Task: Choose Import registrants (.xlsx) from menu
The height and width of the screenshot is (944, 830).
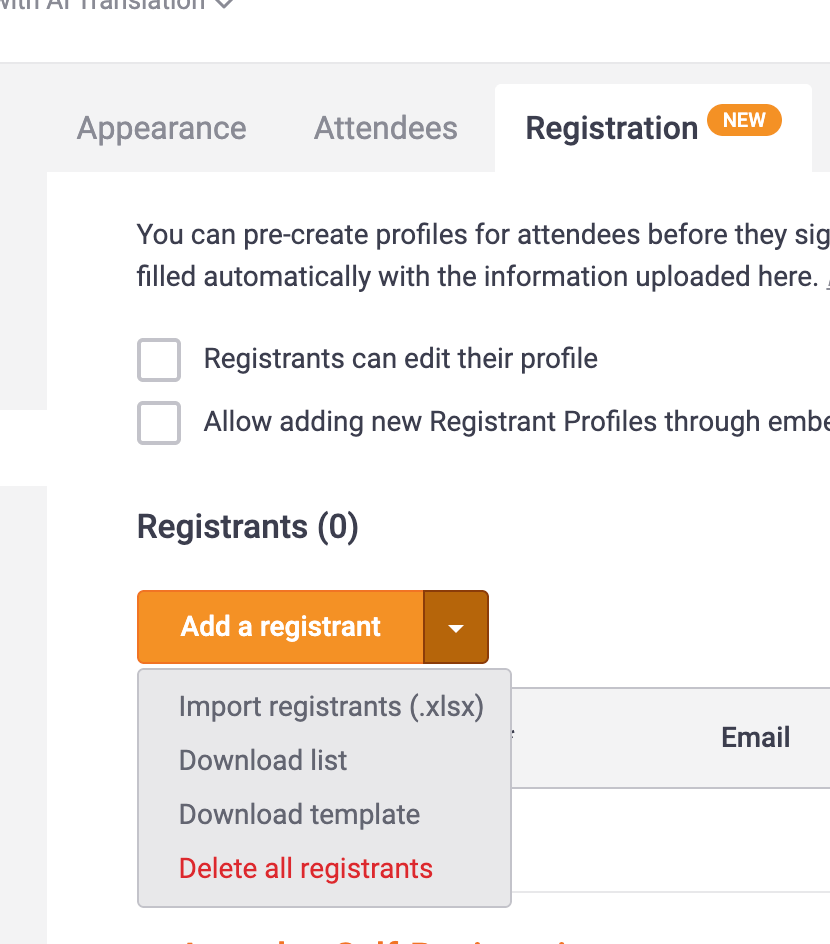Action: 331,707
